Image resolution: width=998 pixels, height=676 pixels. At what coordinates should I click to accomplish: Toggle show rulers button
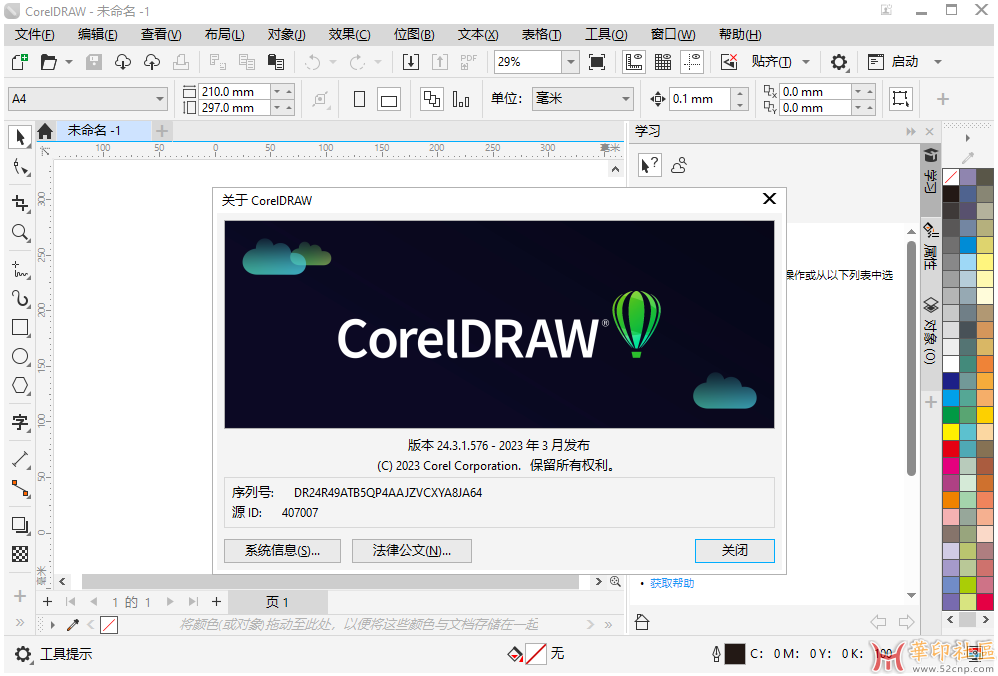(x=633, y=62)
